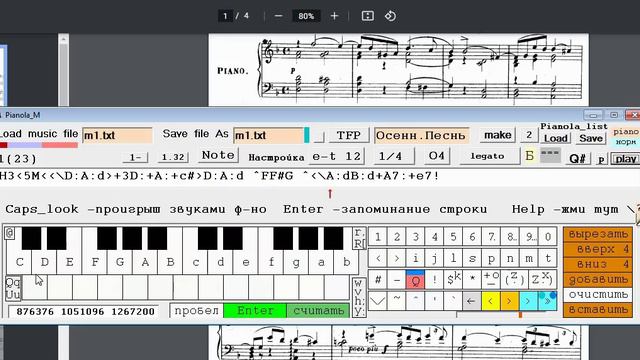
Task: Click the w v h: y: box
Action: 358,297
